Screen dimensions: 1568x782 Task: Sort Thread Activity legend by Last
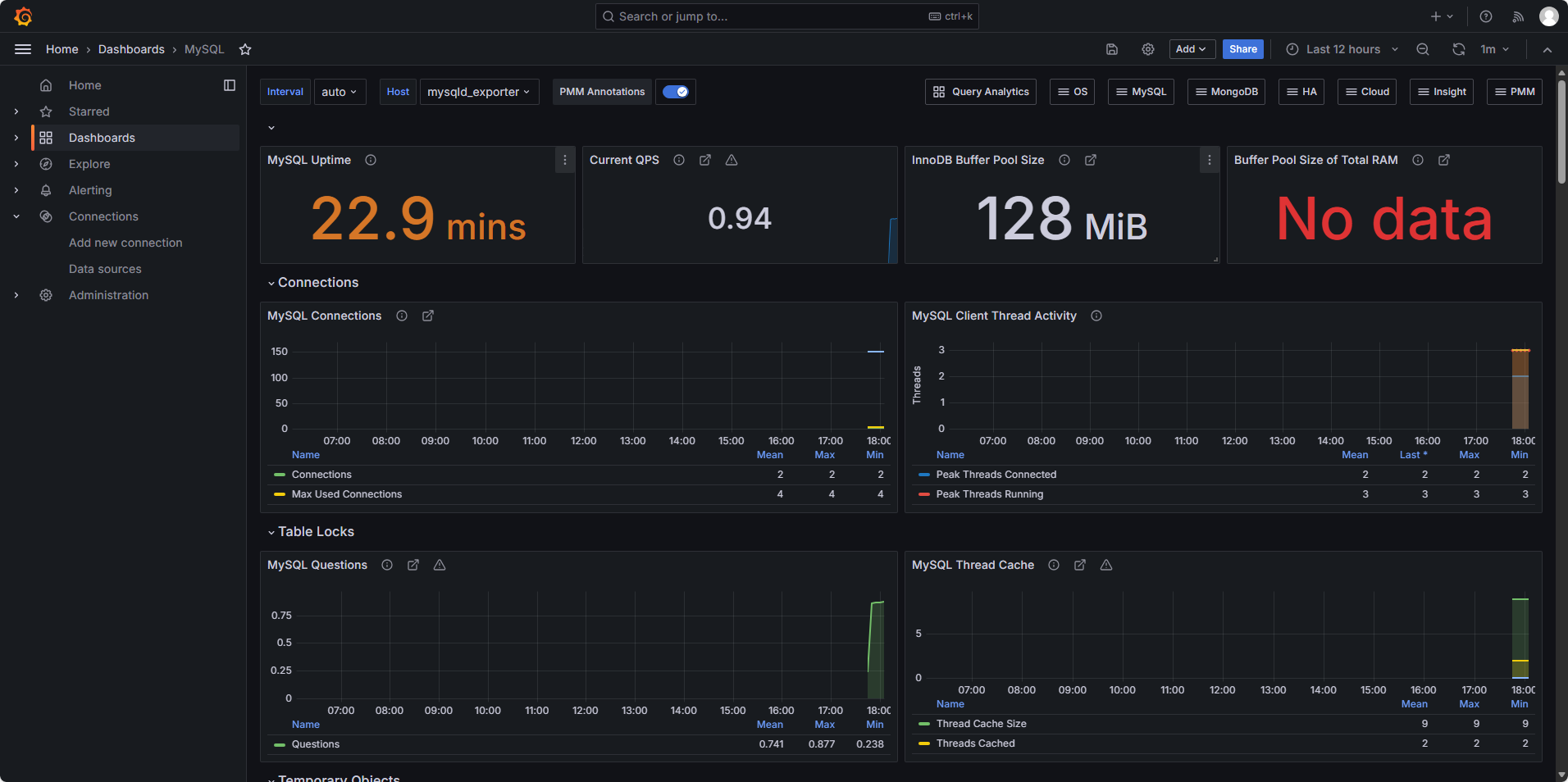(x=1413, y=455)
